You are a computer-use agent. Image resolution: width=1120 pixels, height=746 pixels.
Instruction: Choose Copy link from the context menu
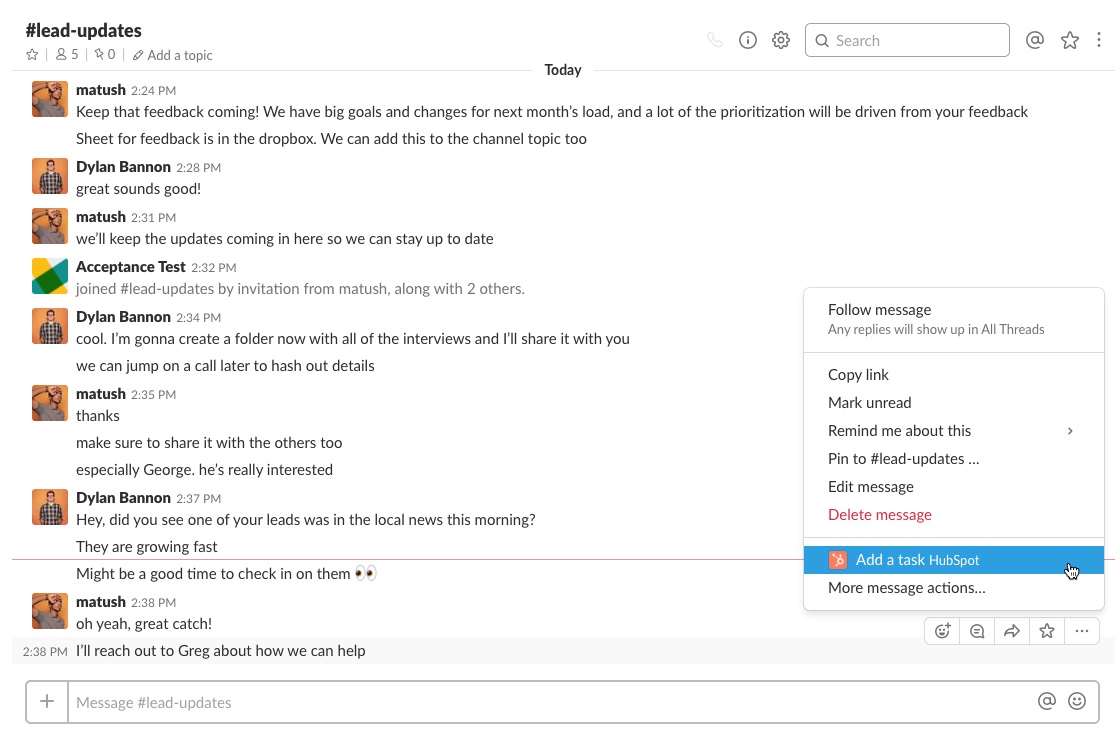[858, 374]
